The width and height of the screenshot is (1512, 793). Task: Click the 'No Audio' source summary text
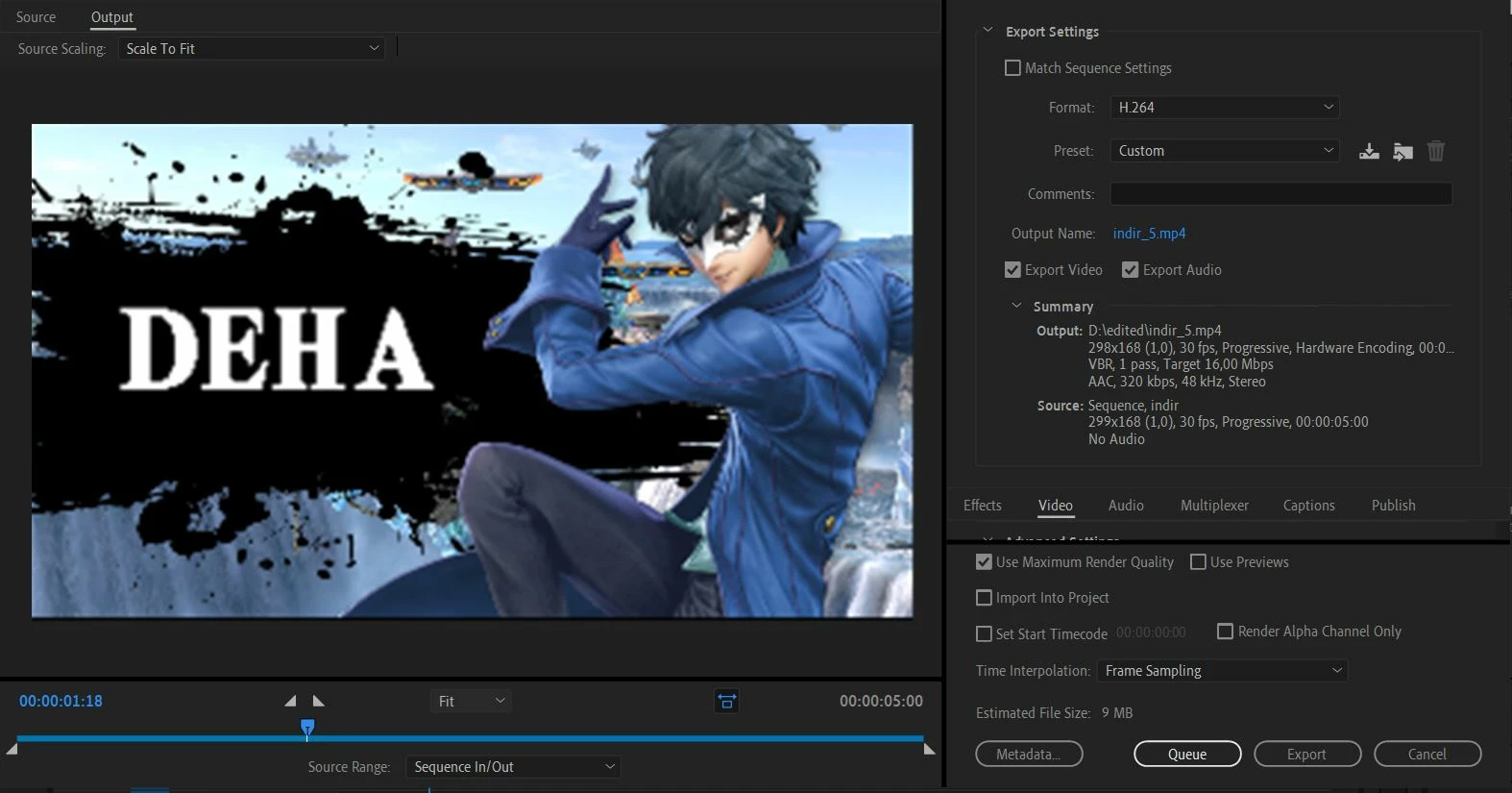click(x=1116, y=439)
